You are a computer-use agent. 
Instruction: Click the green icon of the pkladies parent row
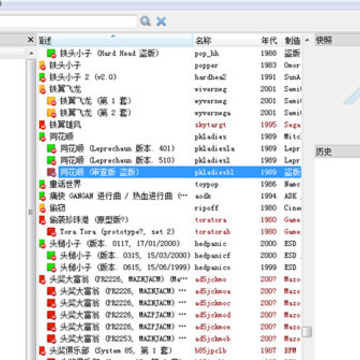coord(42,137)
